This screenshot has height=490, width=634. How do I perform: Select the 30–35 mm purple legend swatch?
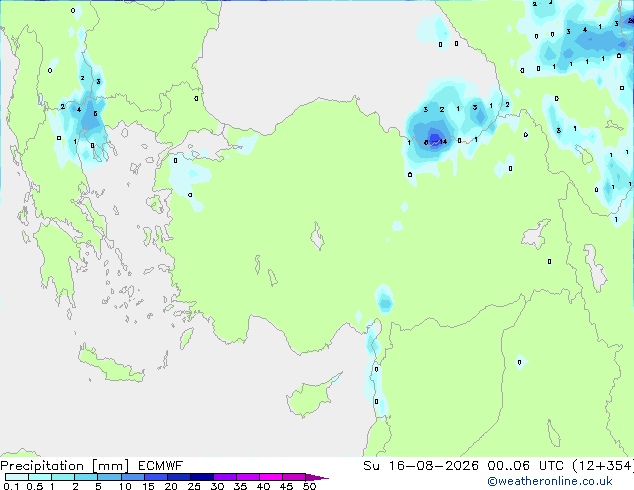[224, 477]
